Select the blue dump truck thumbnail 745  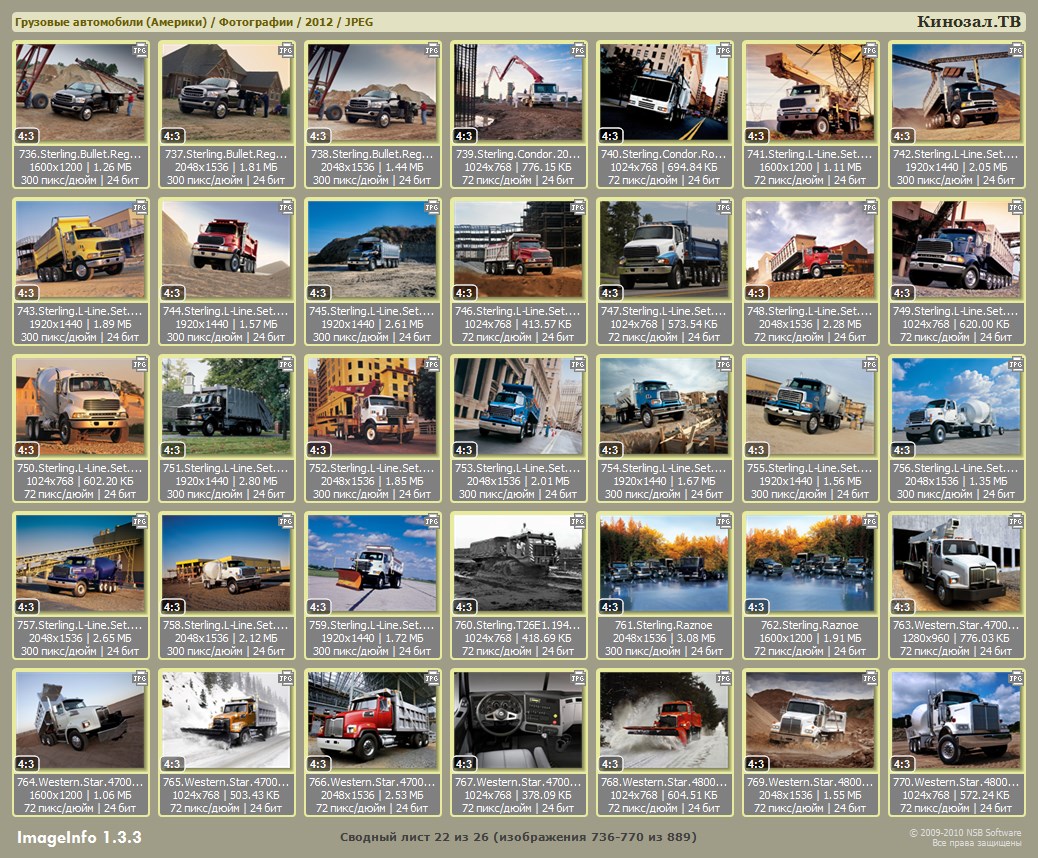(x=372, y=250)
